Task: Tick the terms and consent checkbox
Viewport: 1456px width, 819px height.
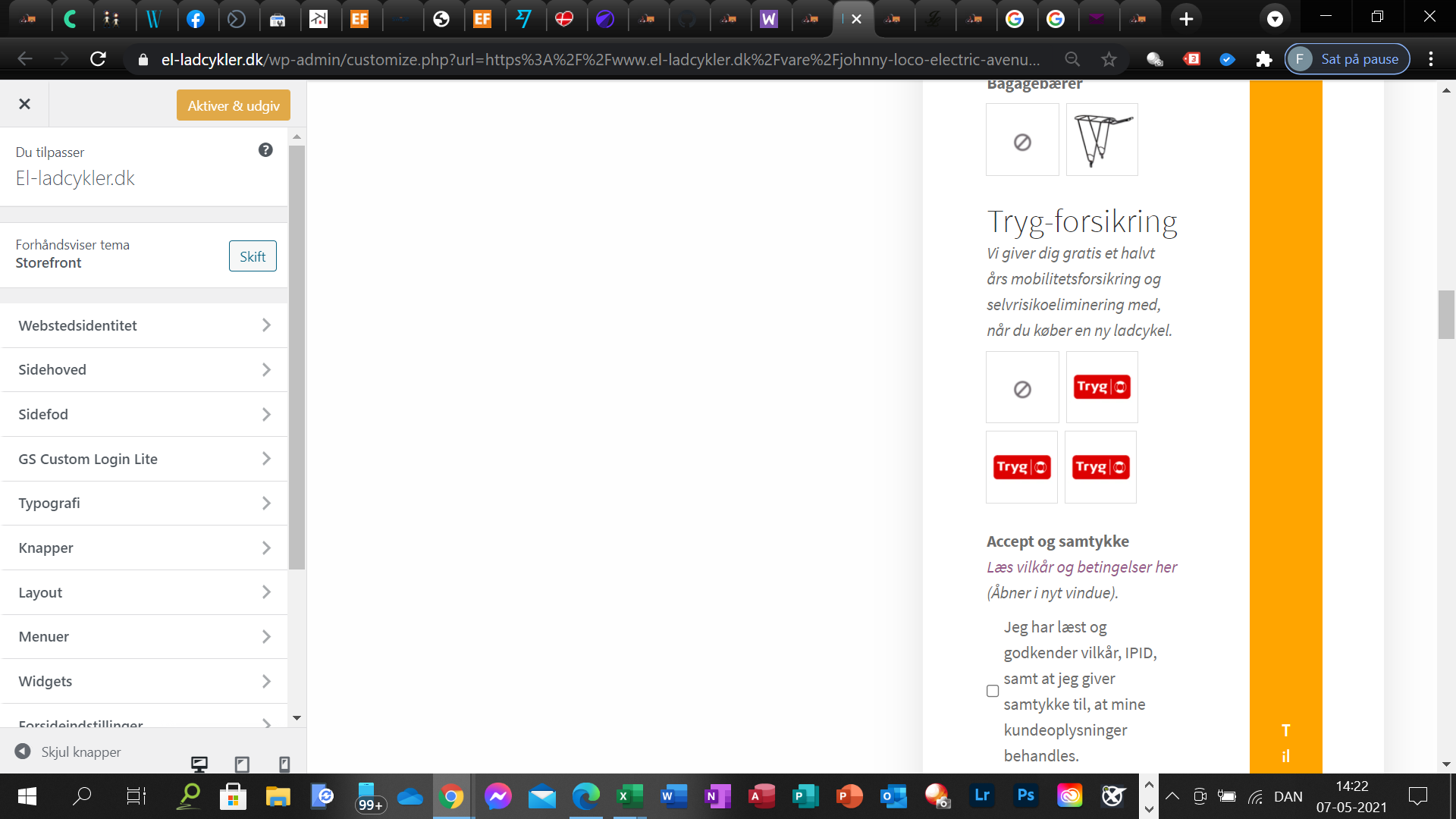Action: click(993, 691)
